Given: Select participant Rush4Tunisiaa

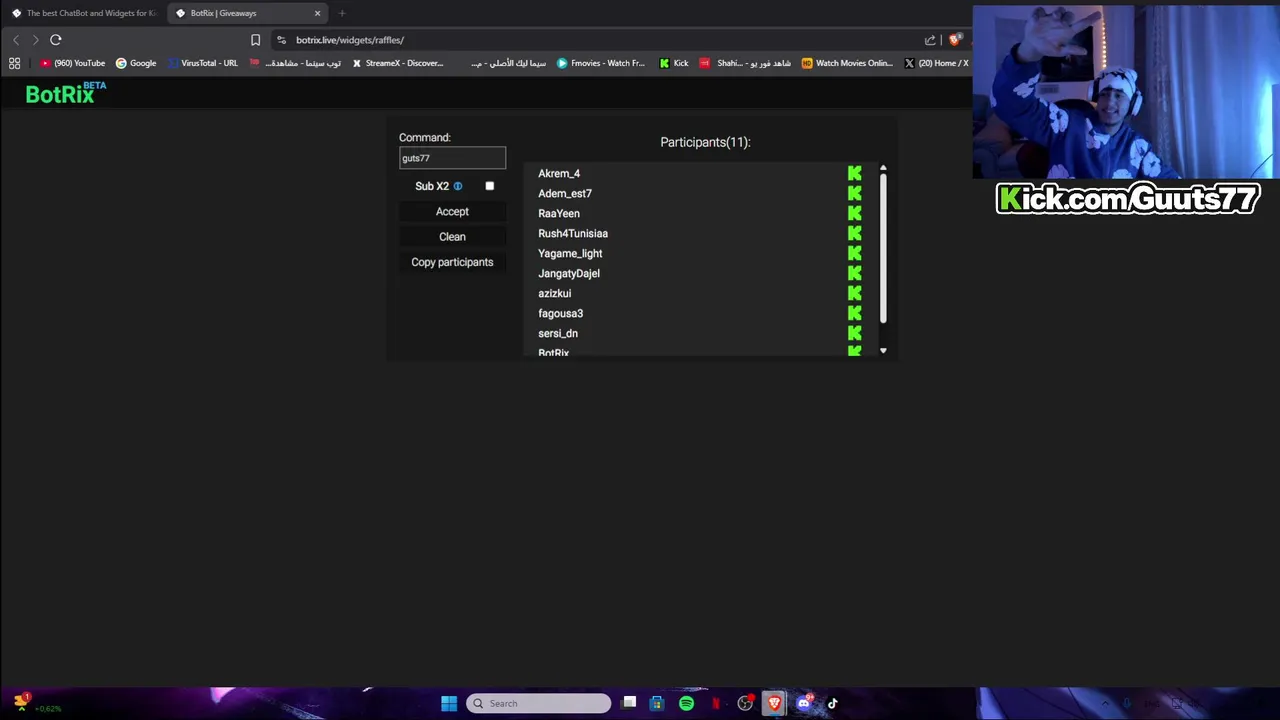Looking at the screenshot, I should (x=573, y=233).
